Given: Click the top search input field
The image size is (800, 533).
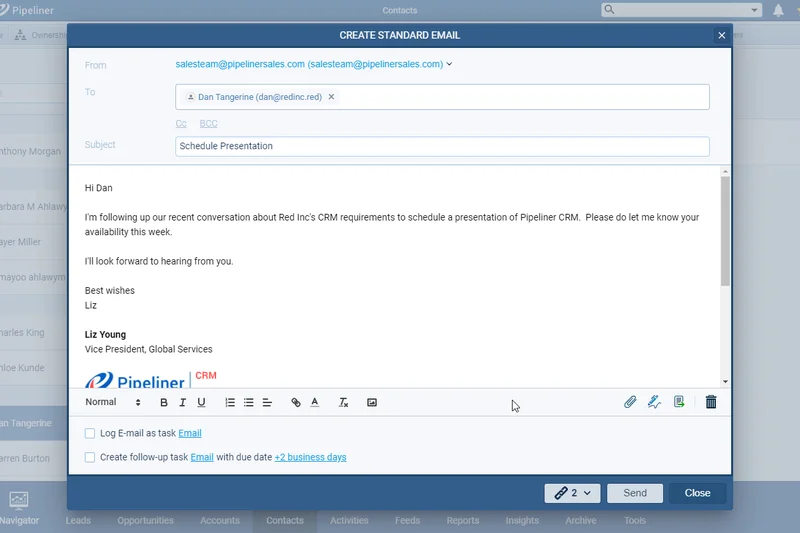Looking at the screenshot, I should pyautogui.click(x=682, y=10).
